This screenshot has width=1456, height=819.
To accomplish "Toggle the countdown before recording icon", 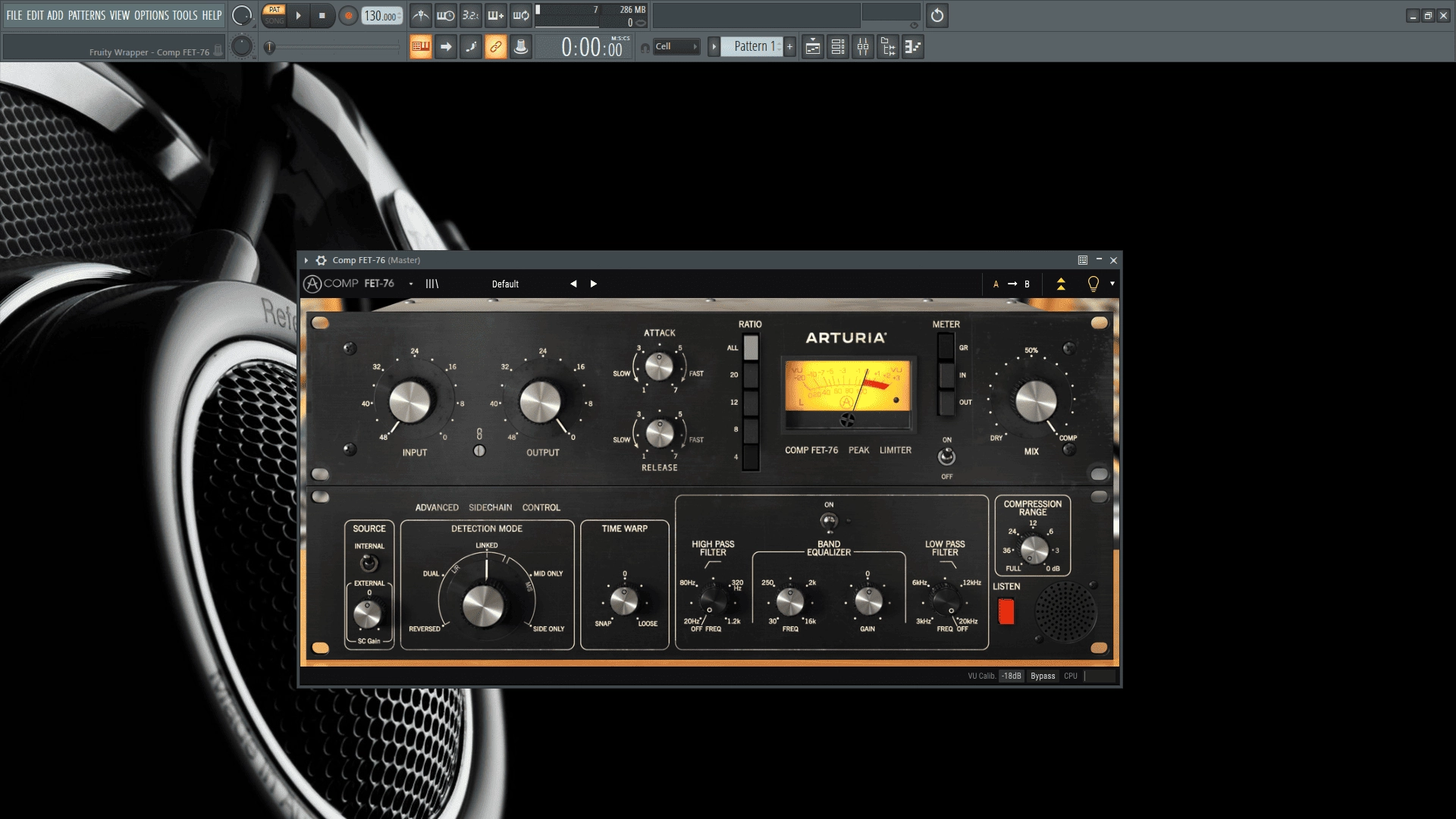I will click(x=471, y=15).
